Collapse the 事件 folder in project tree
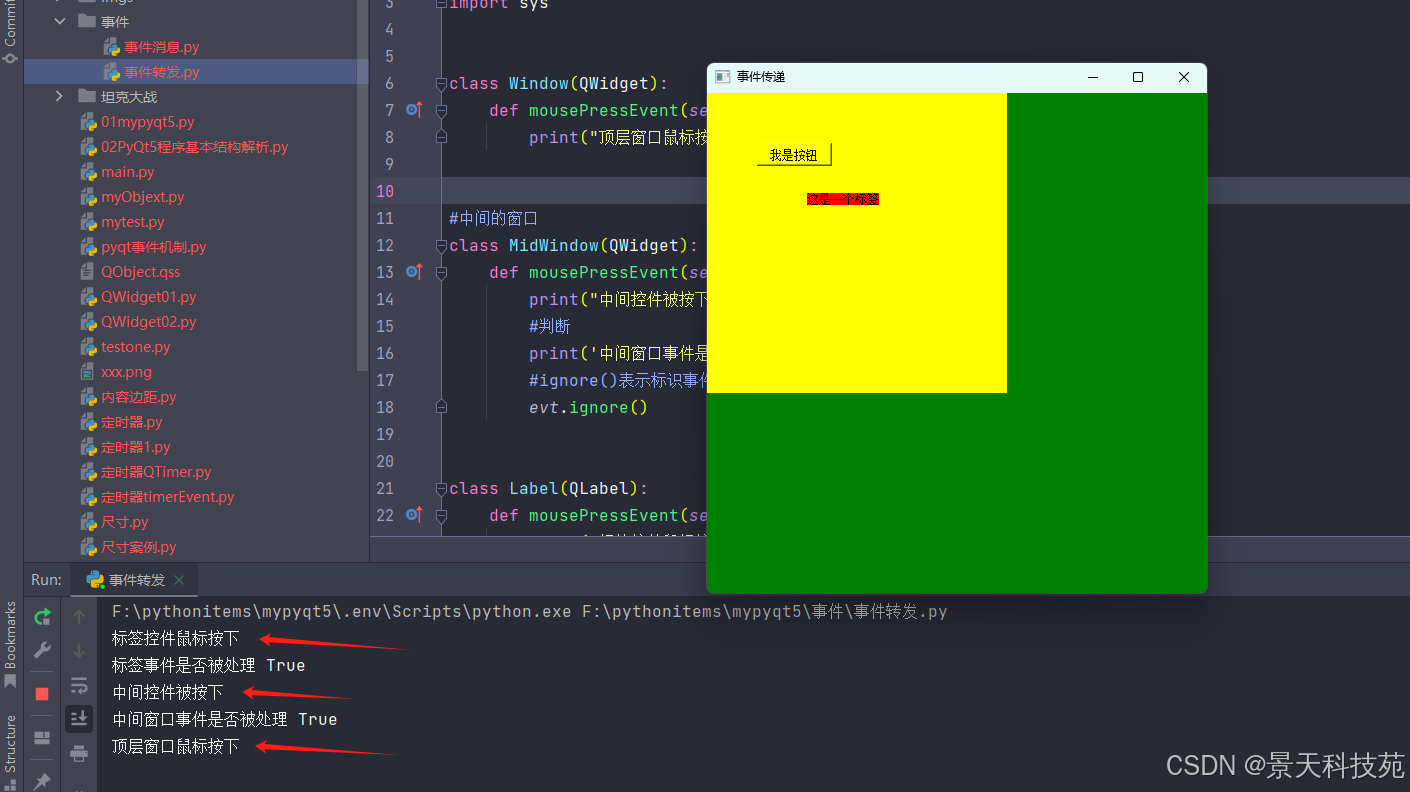 (60, 21)
